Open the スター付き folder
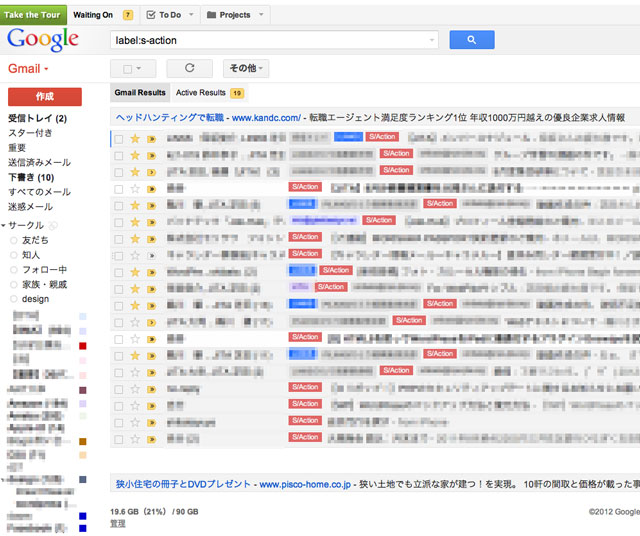 (x=30, y=133)
